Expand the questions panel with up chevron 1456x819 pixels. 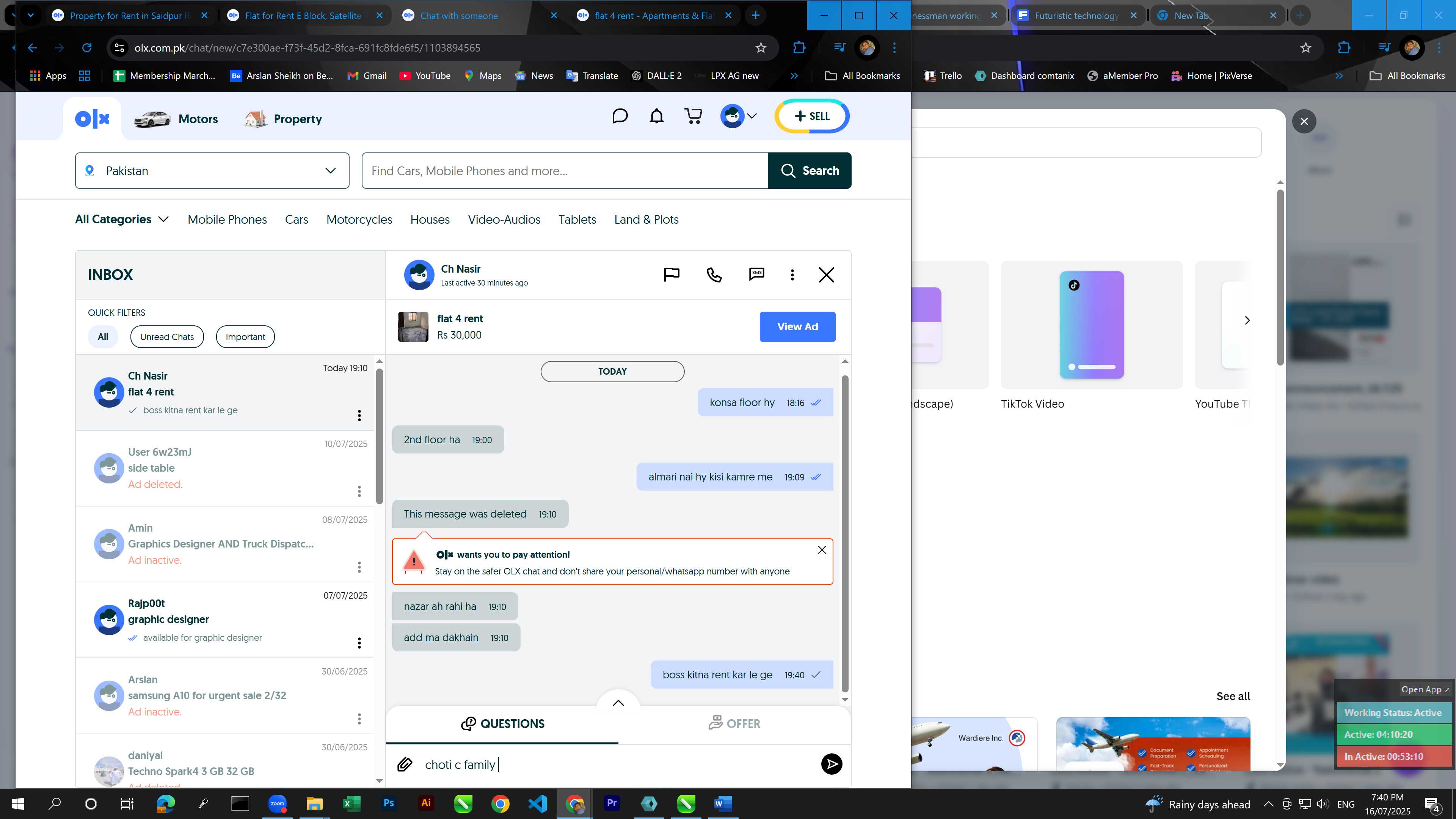618,703
